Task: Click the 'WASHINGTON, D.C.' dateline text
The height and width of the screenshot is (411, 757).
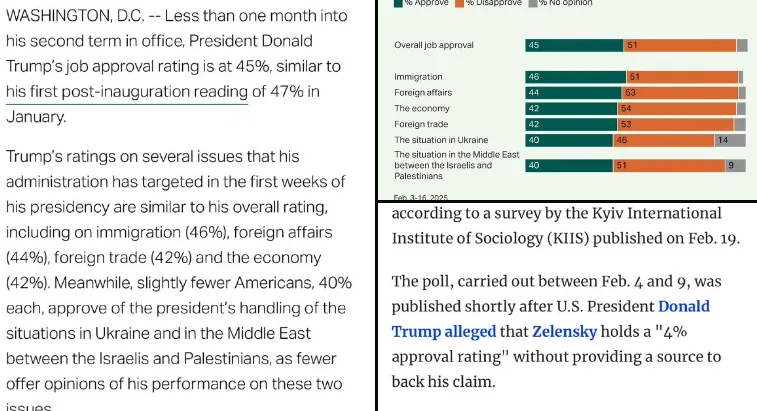Action: (x=76, y=17)
